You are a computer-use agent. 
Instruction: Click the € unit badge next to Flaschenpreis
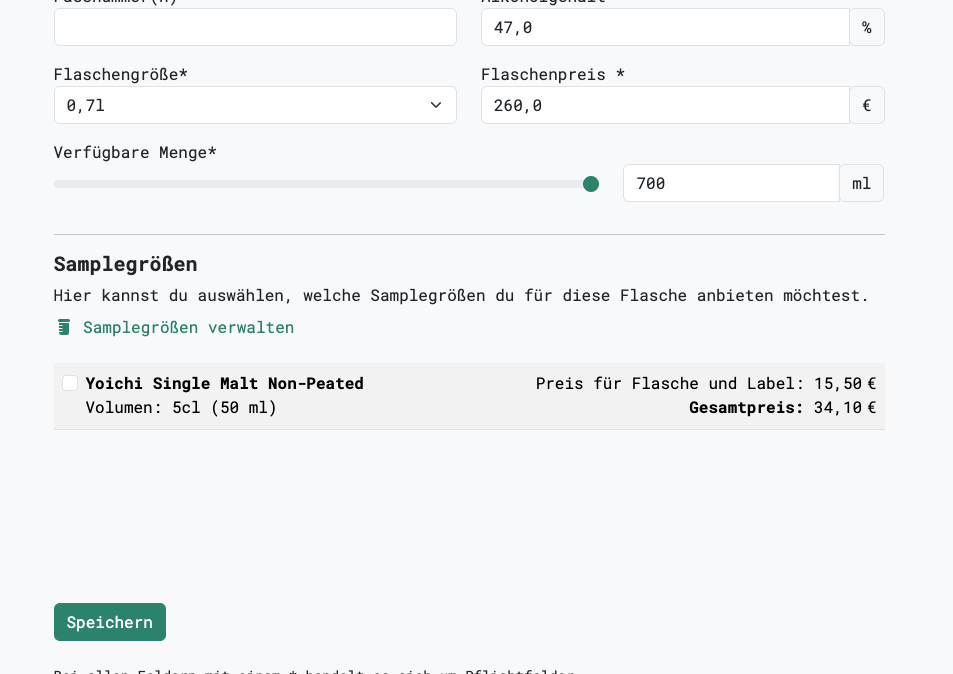point(867,105)
